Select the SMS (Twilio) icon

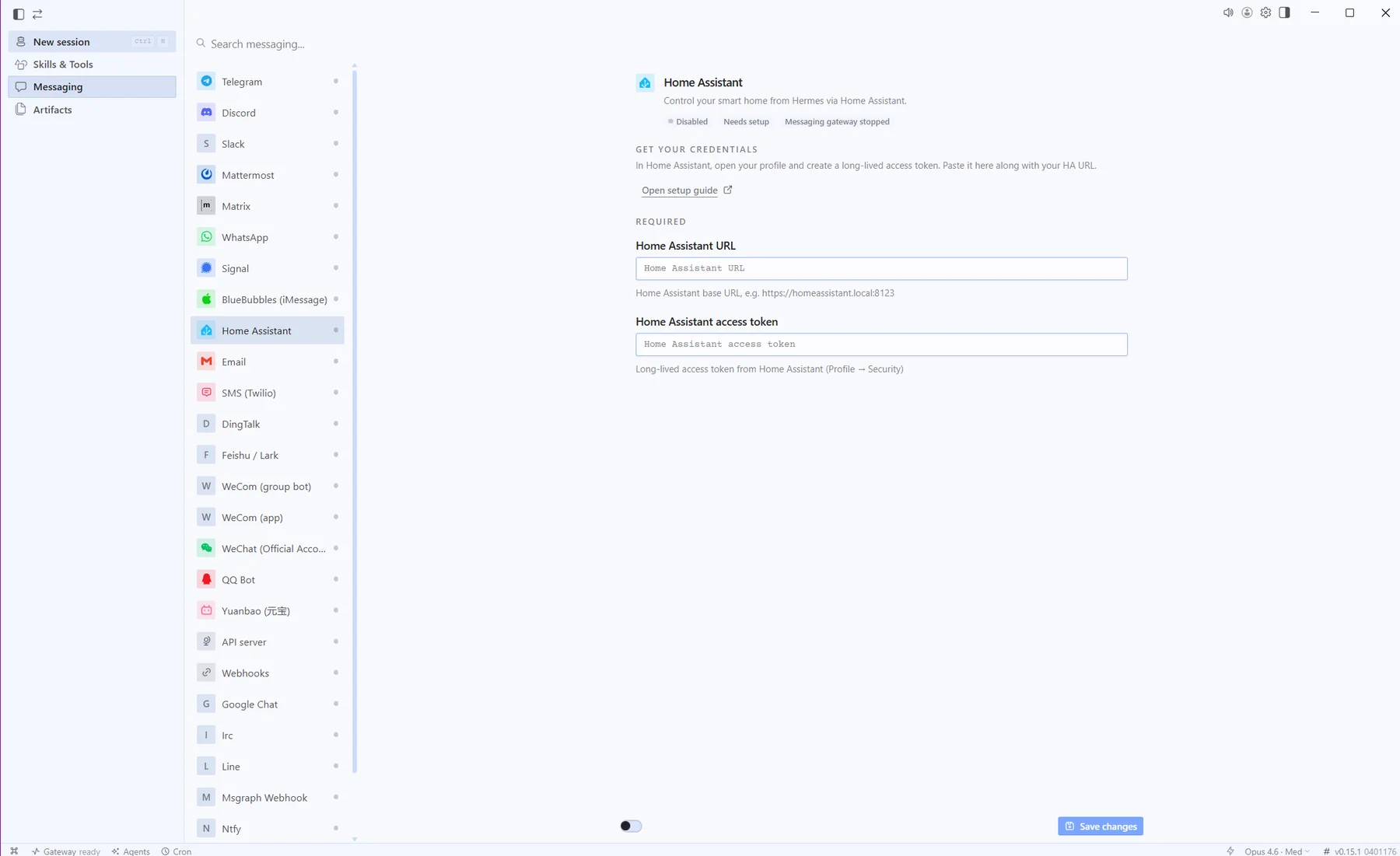click(206, 392)
